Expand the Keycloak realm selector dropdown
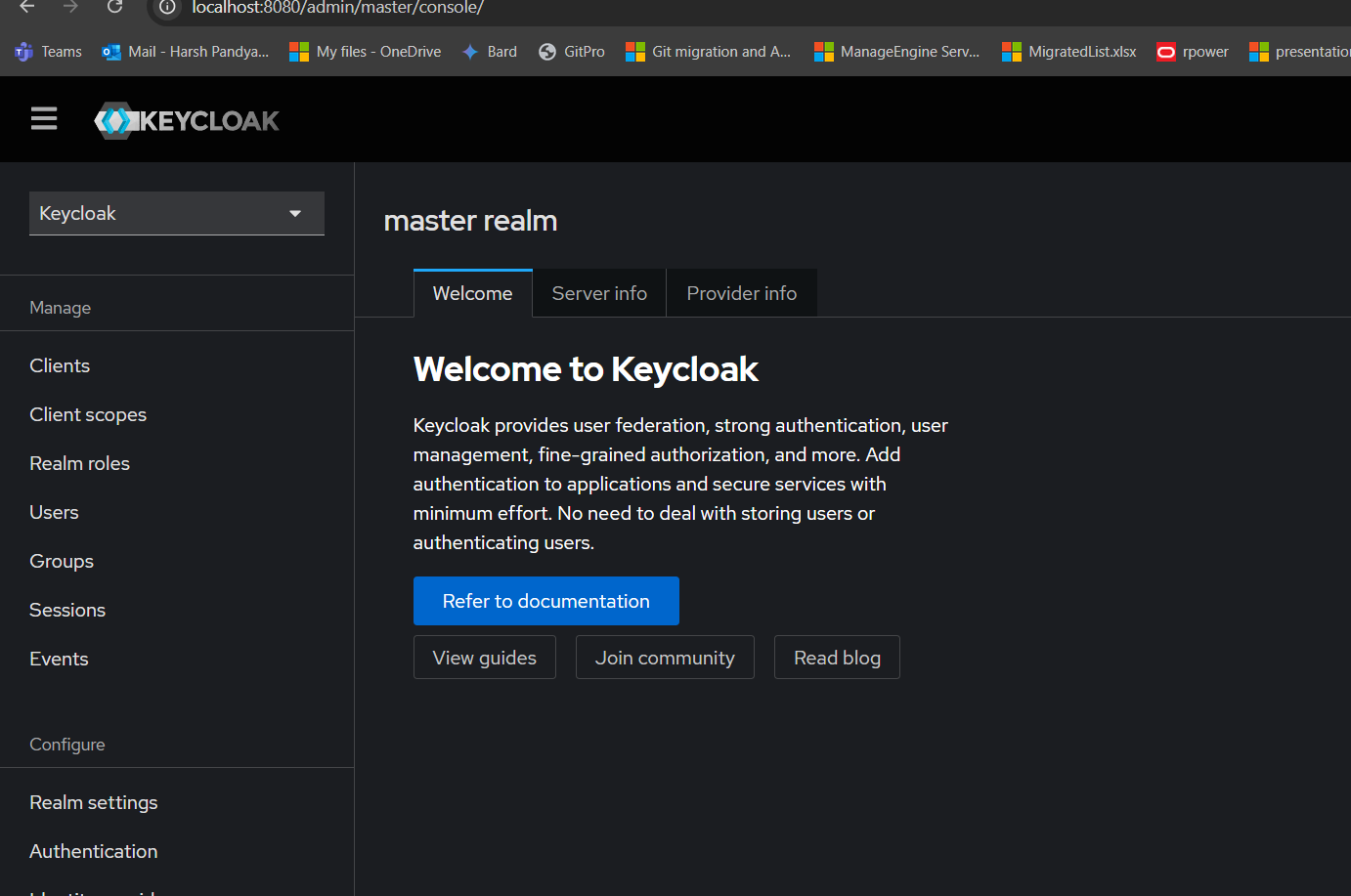The image size is (1351, 896). [x=177, y=213]
